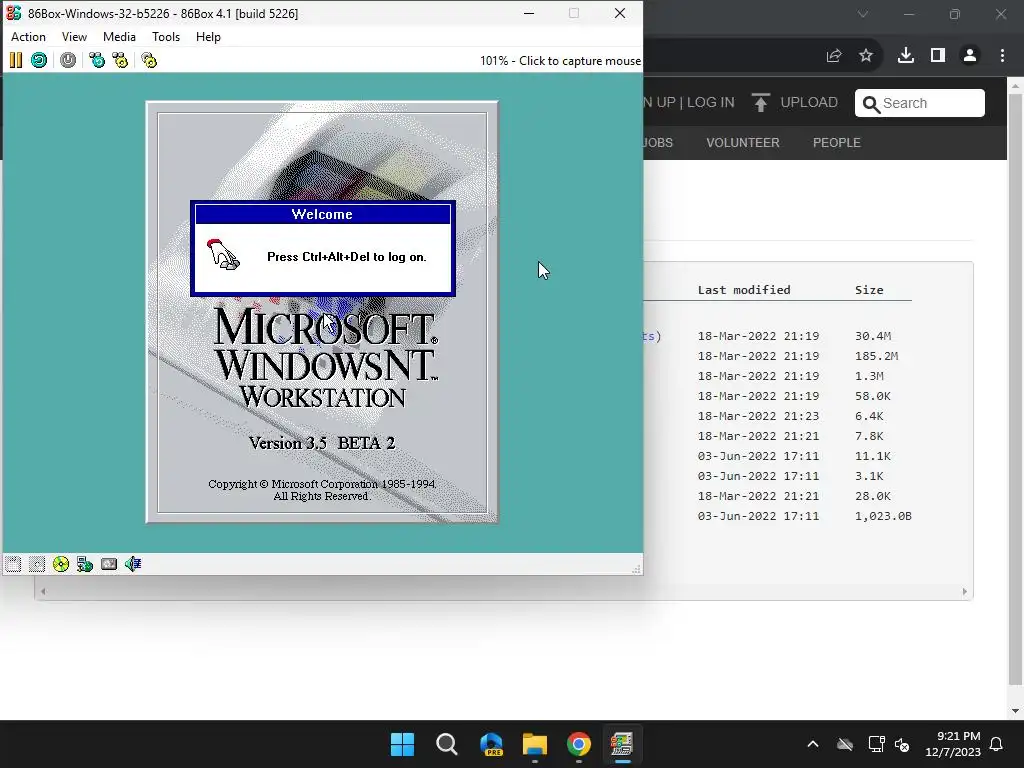Open the Windows Start menu
The image size is (1024, 768).
point(402,744)
